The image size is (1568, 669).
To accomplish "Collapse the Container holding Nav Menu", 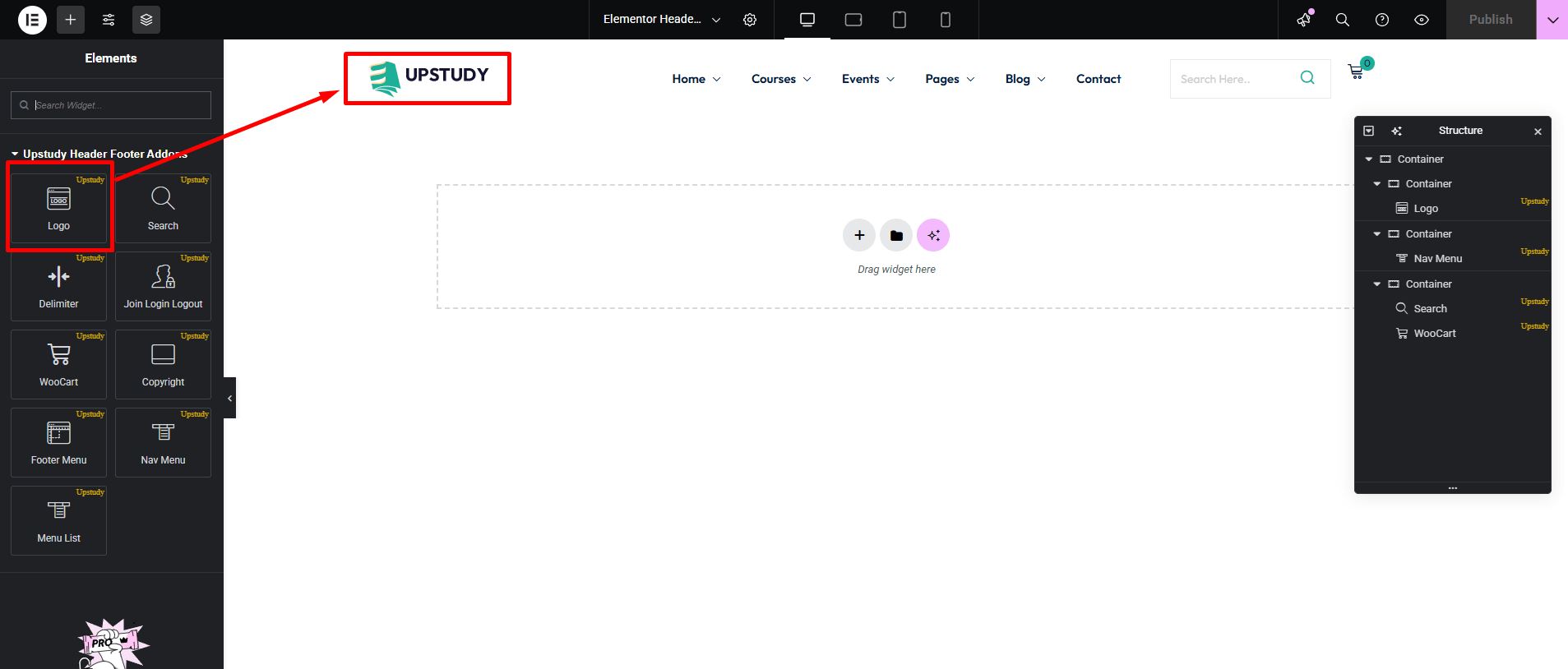I will 1377,234.
